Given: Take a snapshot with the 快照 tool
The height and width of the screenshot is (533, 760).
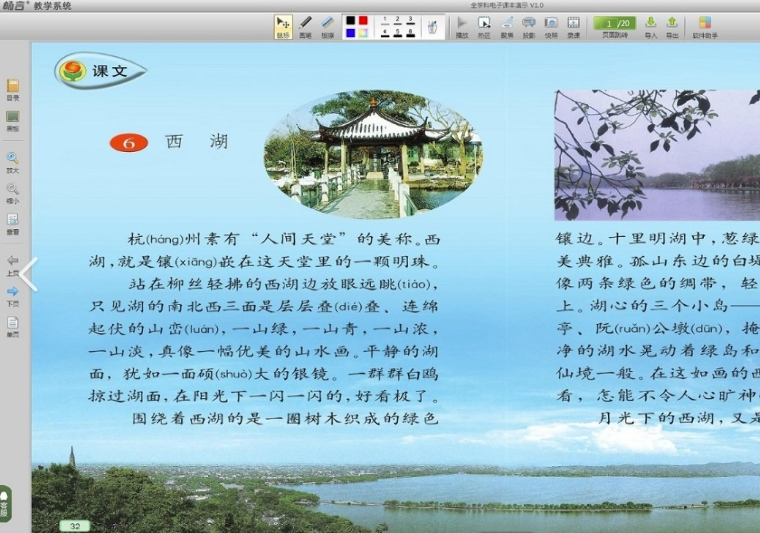Looking at the screenshot, I should pos(551,24).
